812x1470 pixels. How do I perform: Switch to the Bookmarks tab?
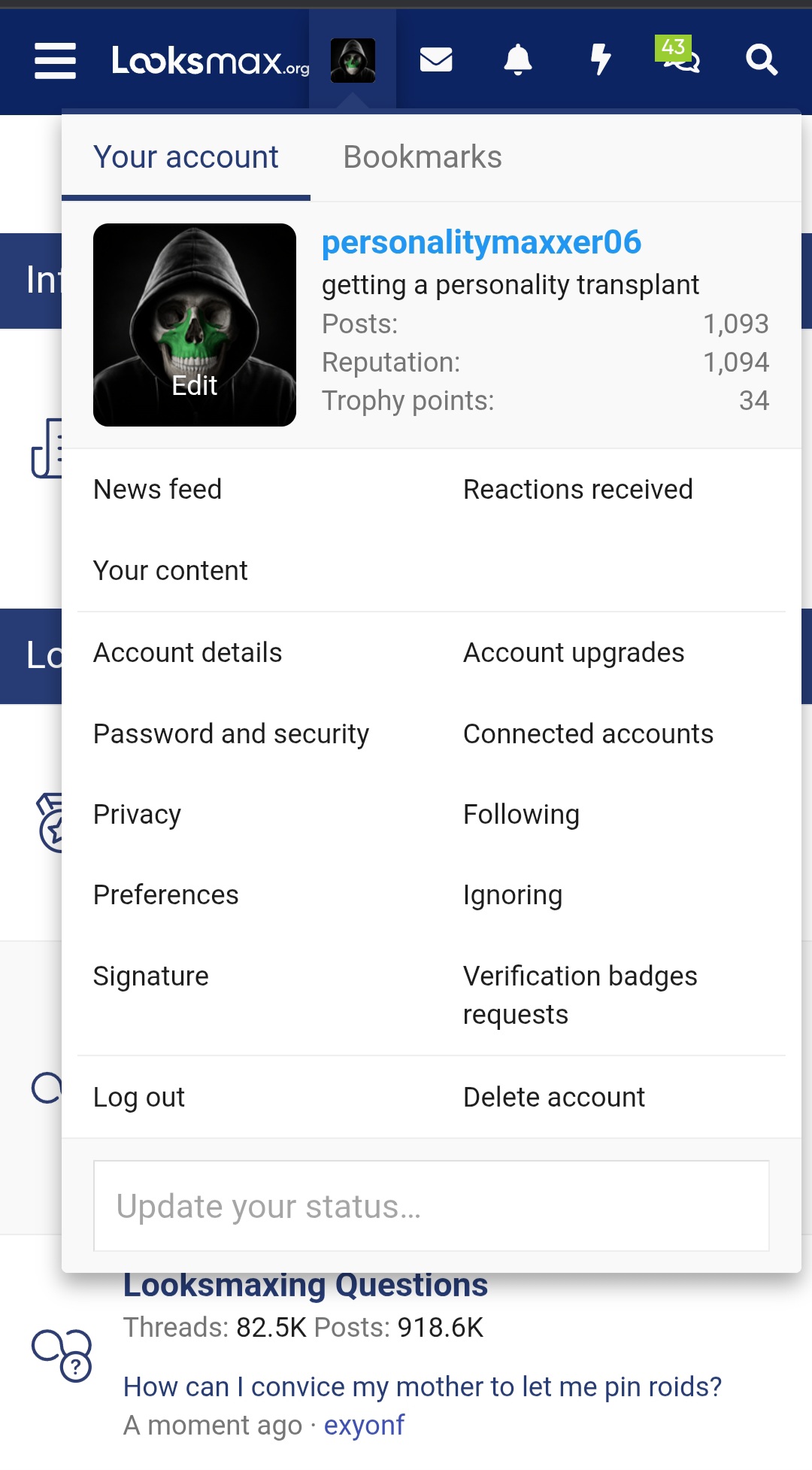[x=423, y=156]
